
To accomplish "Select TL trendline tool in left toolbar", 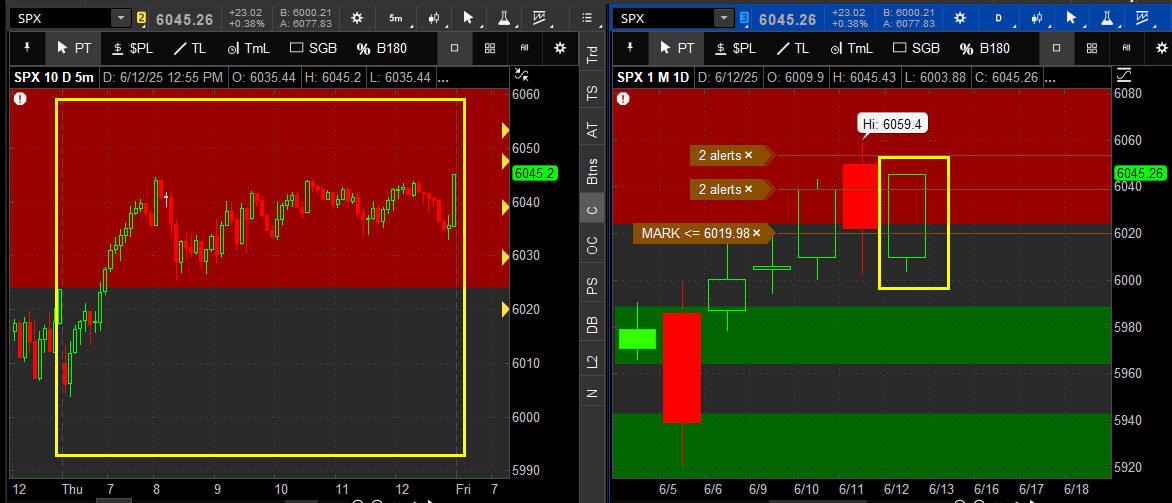I will [x=189, y=48].
